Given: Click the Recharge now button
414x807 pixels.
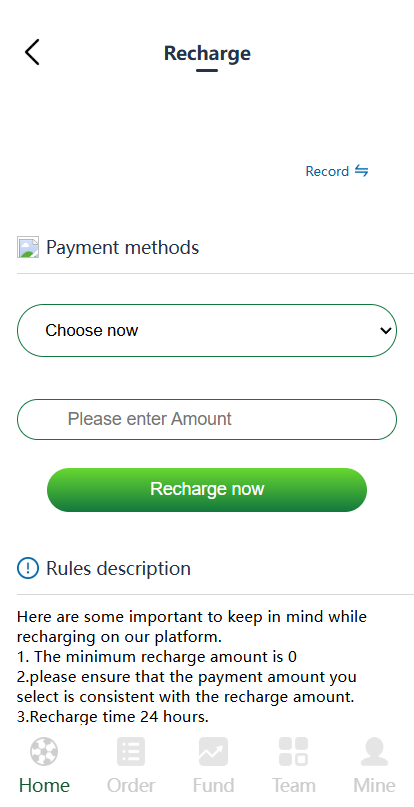Looking at the screenshot, I should (x=207, y=490).
